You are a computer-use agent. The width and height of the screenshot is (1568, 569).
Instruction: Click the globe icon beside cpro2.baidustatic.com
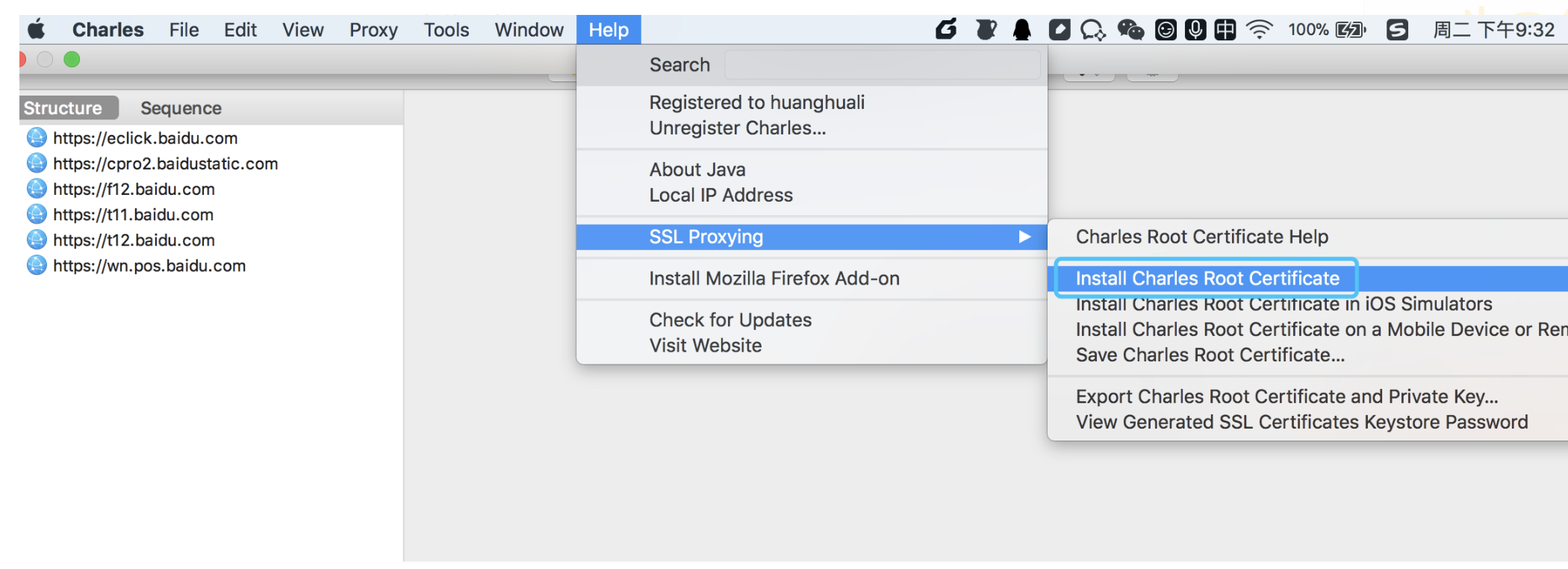tap(37, 163)
